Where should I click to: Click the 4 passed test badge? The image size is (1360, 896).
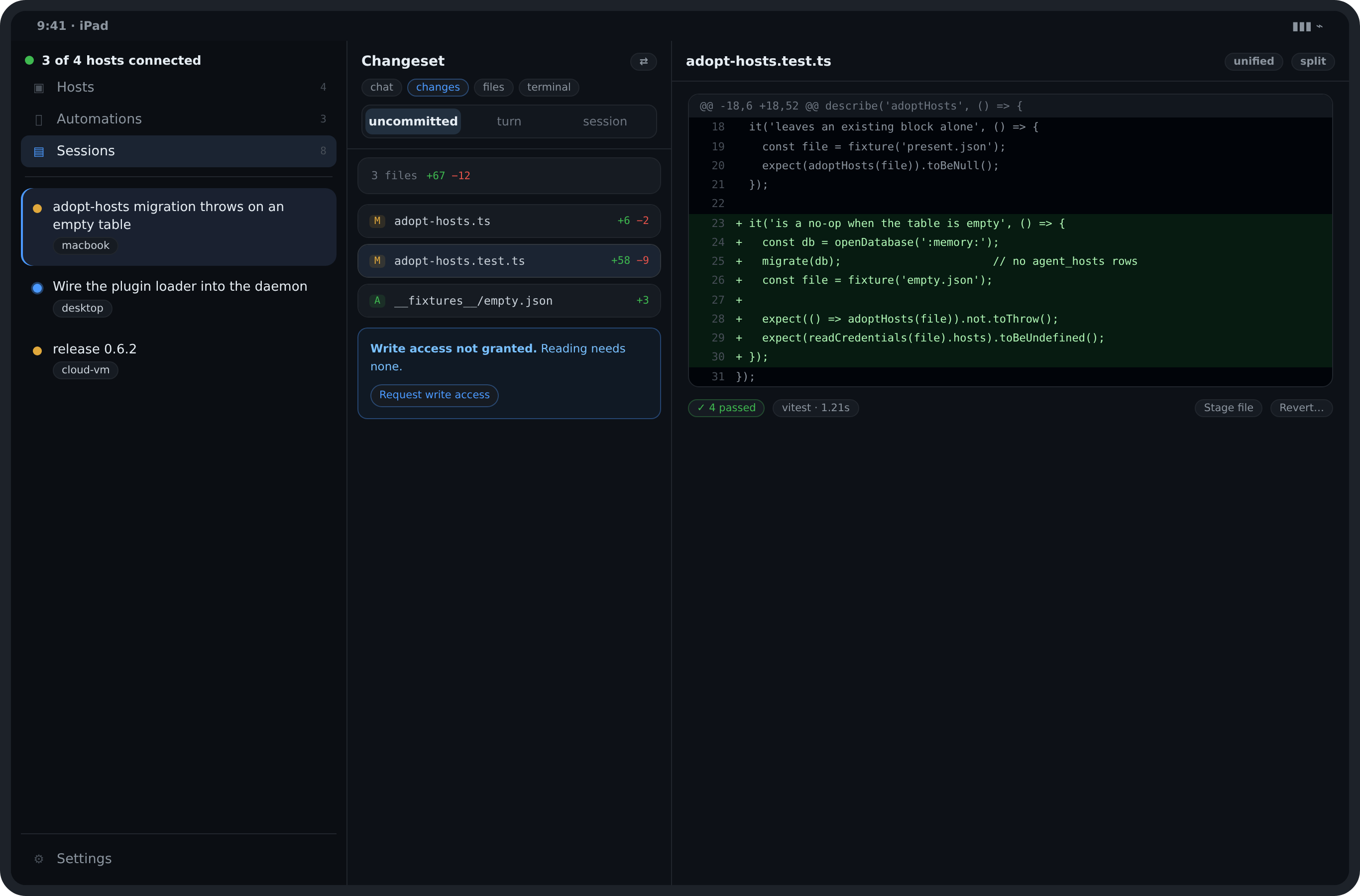(726, 407)
